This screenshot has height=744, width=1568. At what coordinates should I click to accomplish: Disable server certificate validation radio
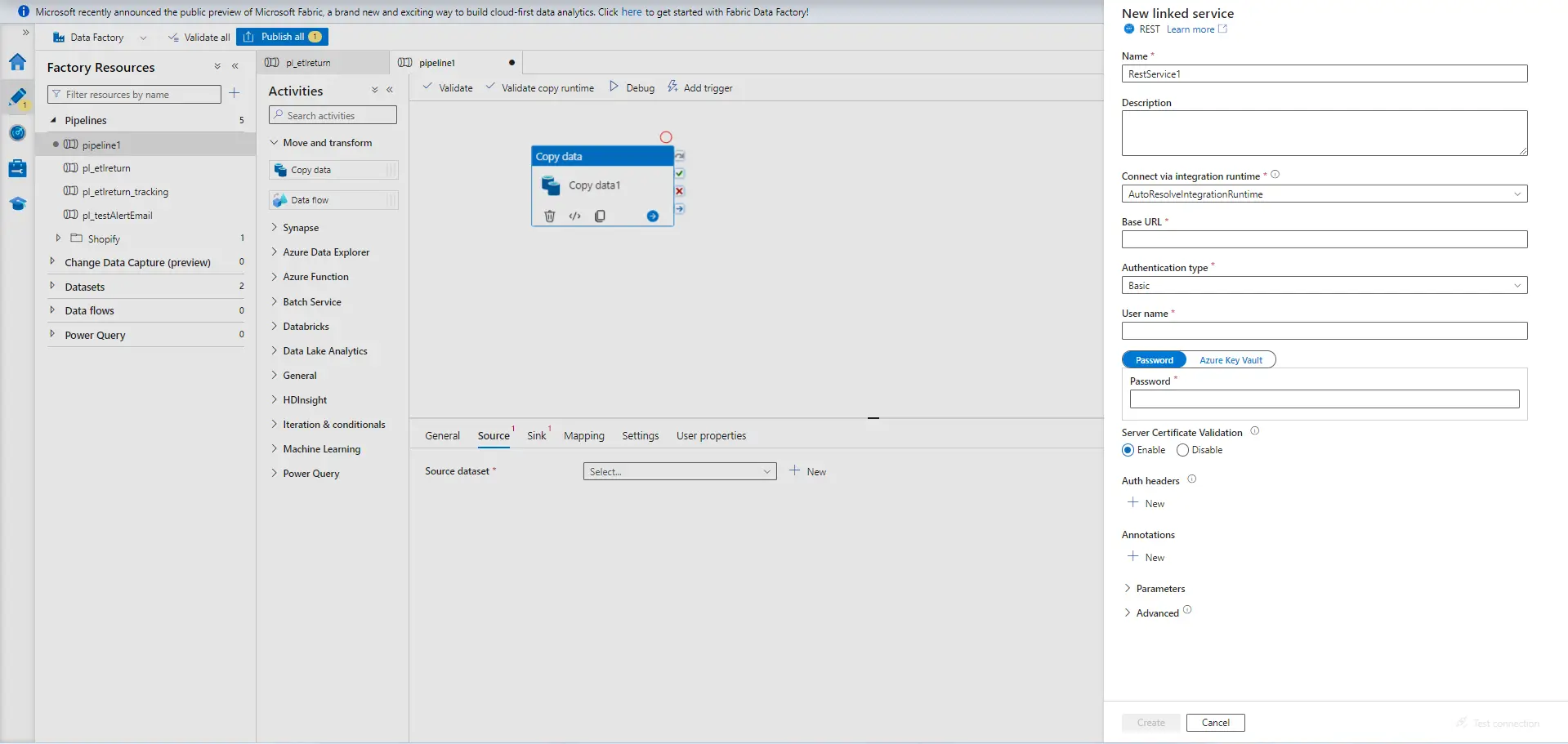point(1182,450)
